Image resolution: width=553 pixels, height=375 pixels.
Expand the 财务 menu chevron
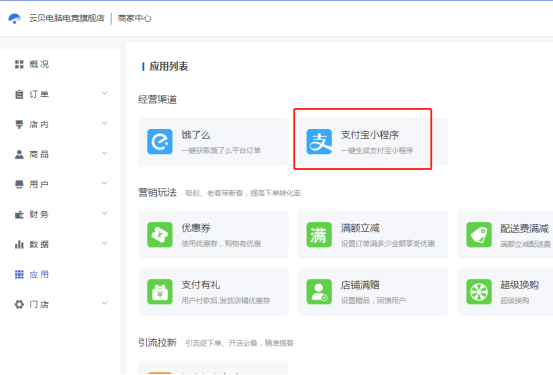click(105, 213)
